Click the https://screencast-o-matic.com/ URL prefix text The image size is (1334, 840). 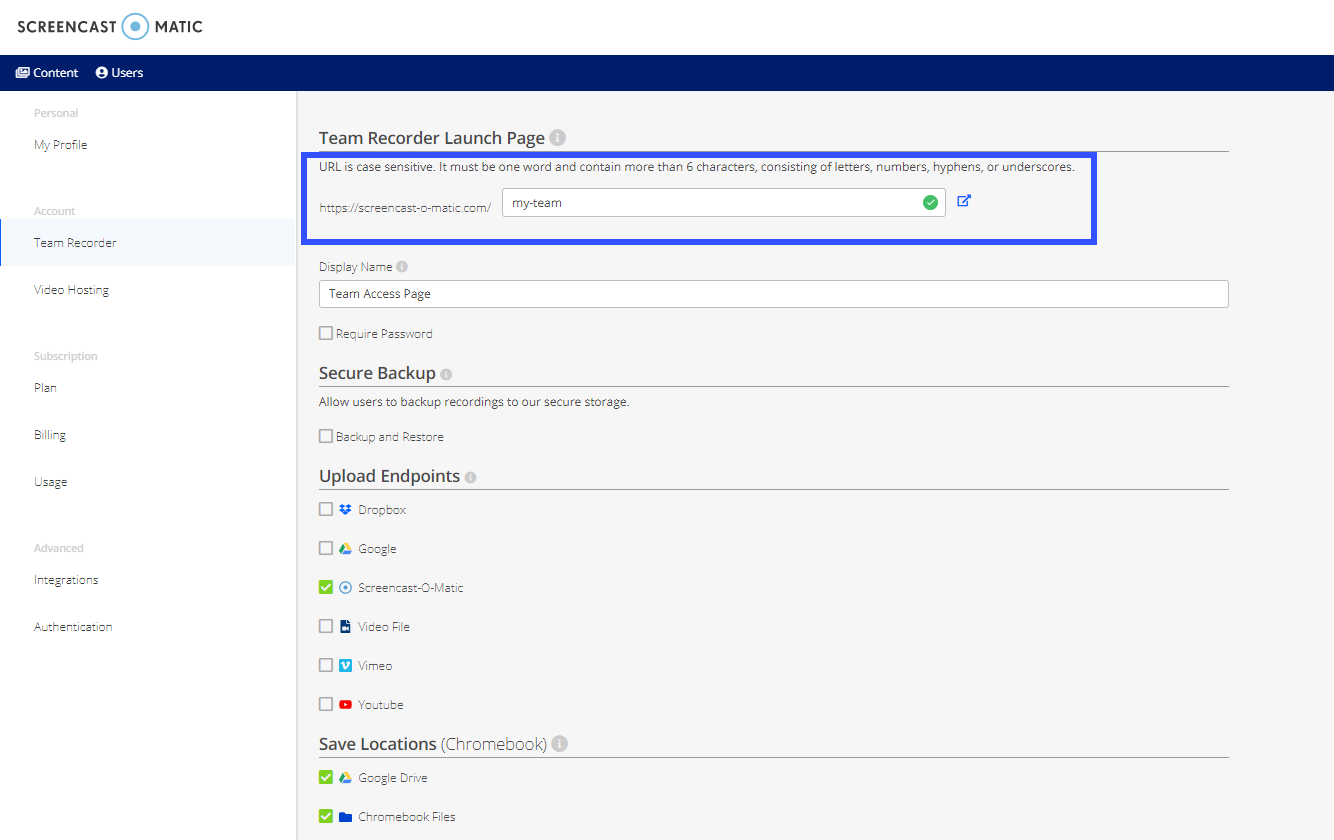(405, 208)
